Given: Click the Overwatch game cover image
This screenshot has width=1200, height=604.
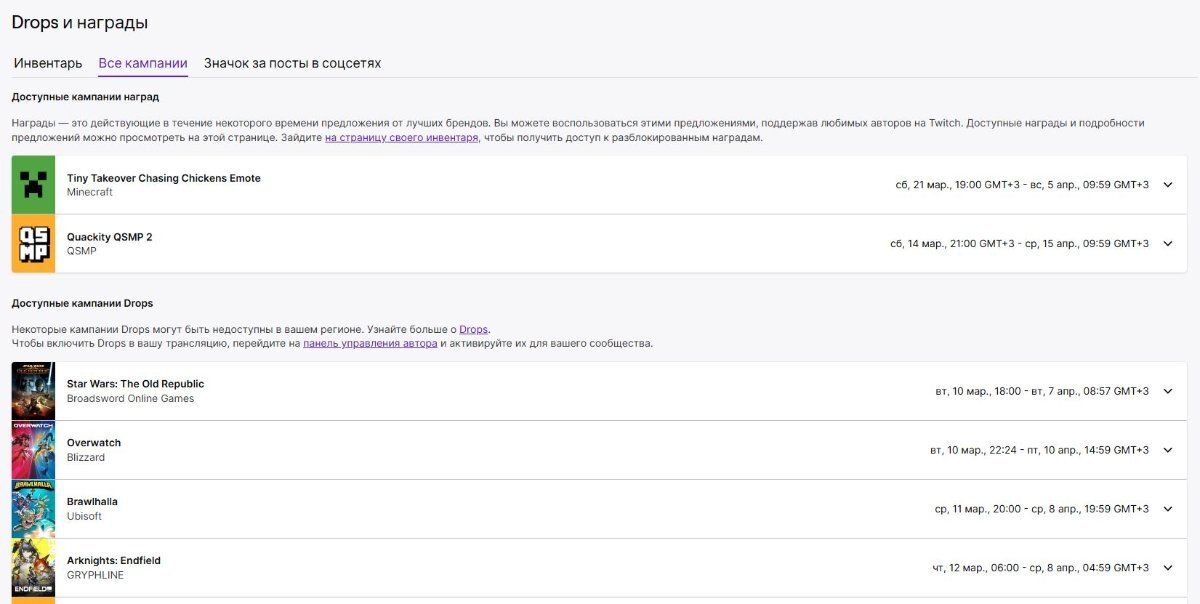Looking at the screenshot, I should pos(33,450).
